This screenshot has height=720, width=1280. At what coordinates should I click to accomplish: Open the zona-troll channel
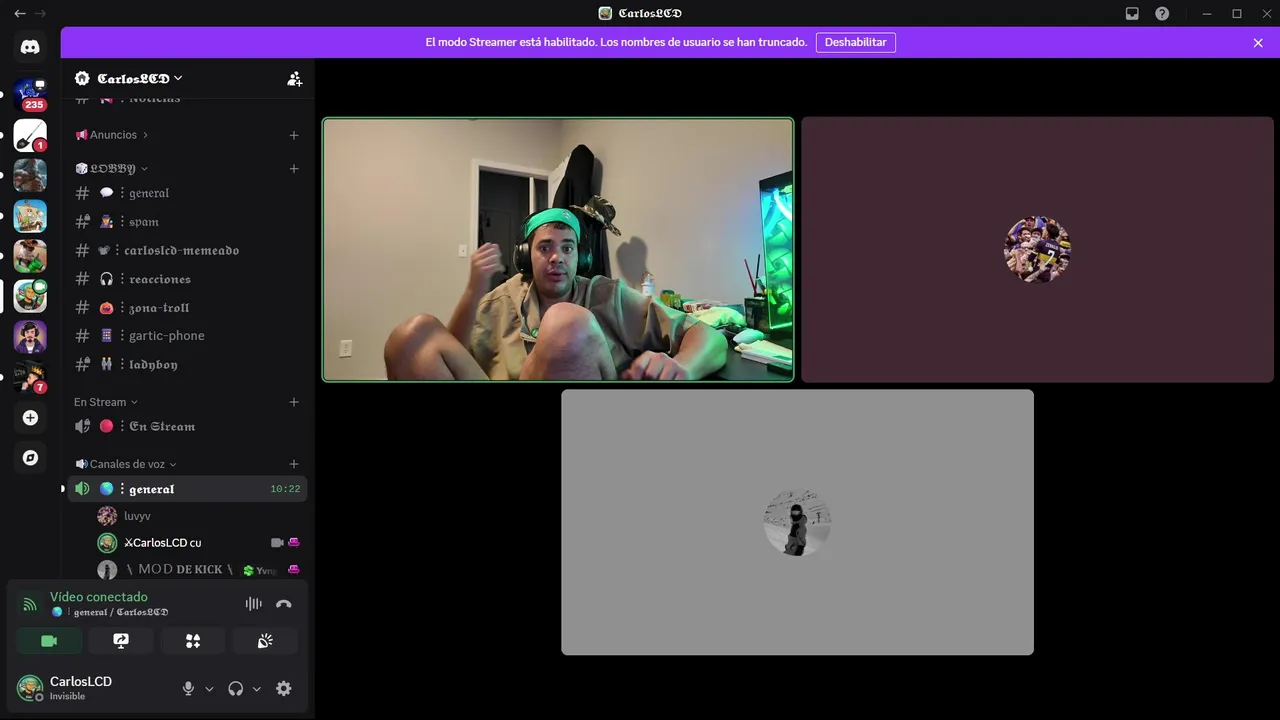click(x=185, y=308)
